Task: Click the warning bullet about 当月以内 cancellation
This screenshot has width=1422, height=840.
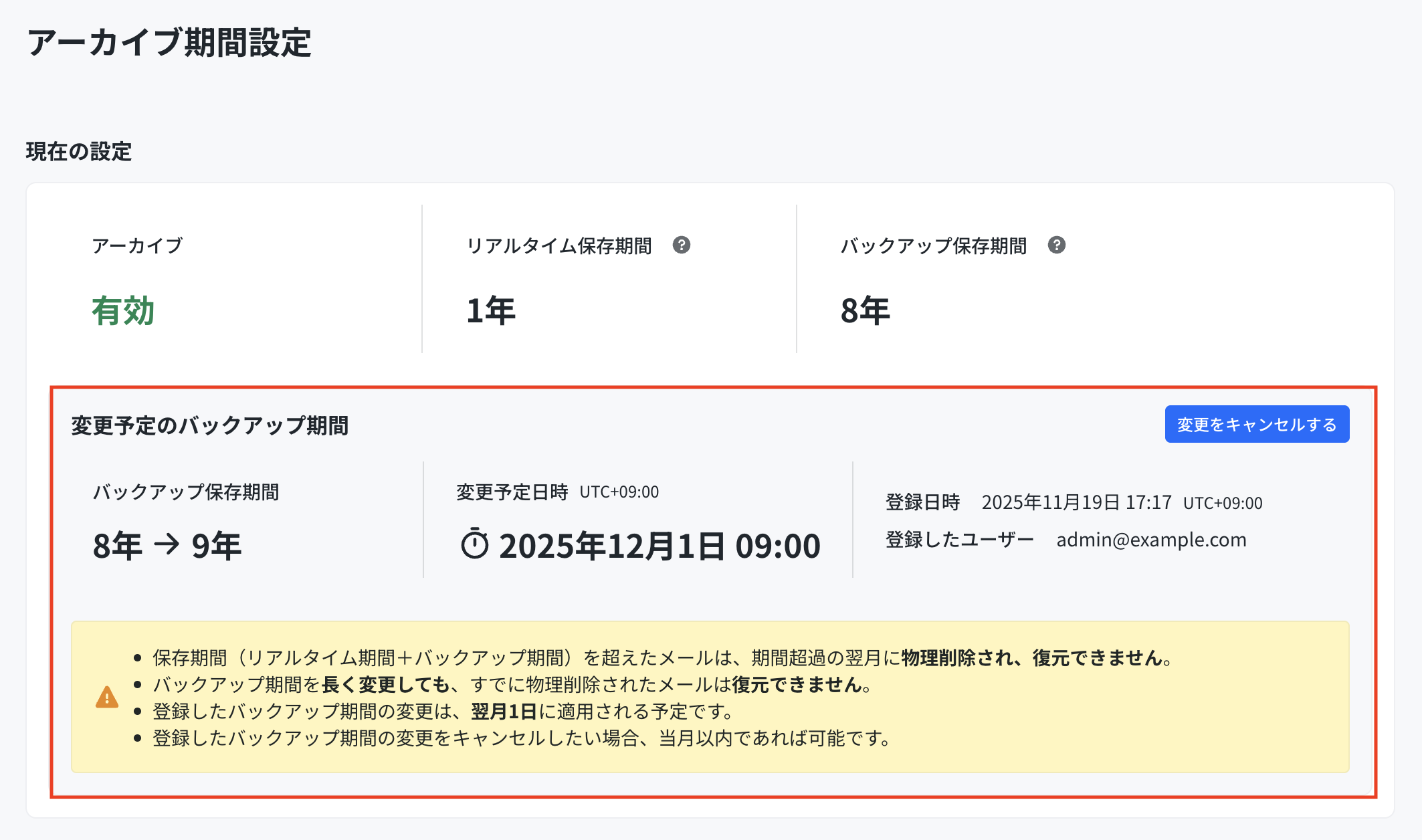Action: pos(522,738)
